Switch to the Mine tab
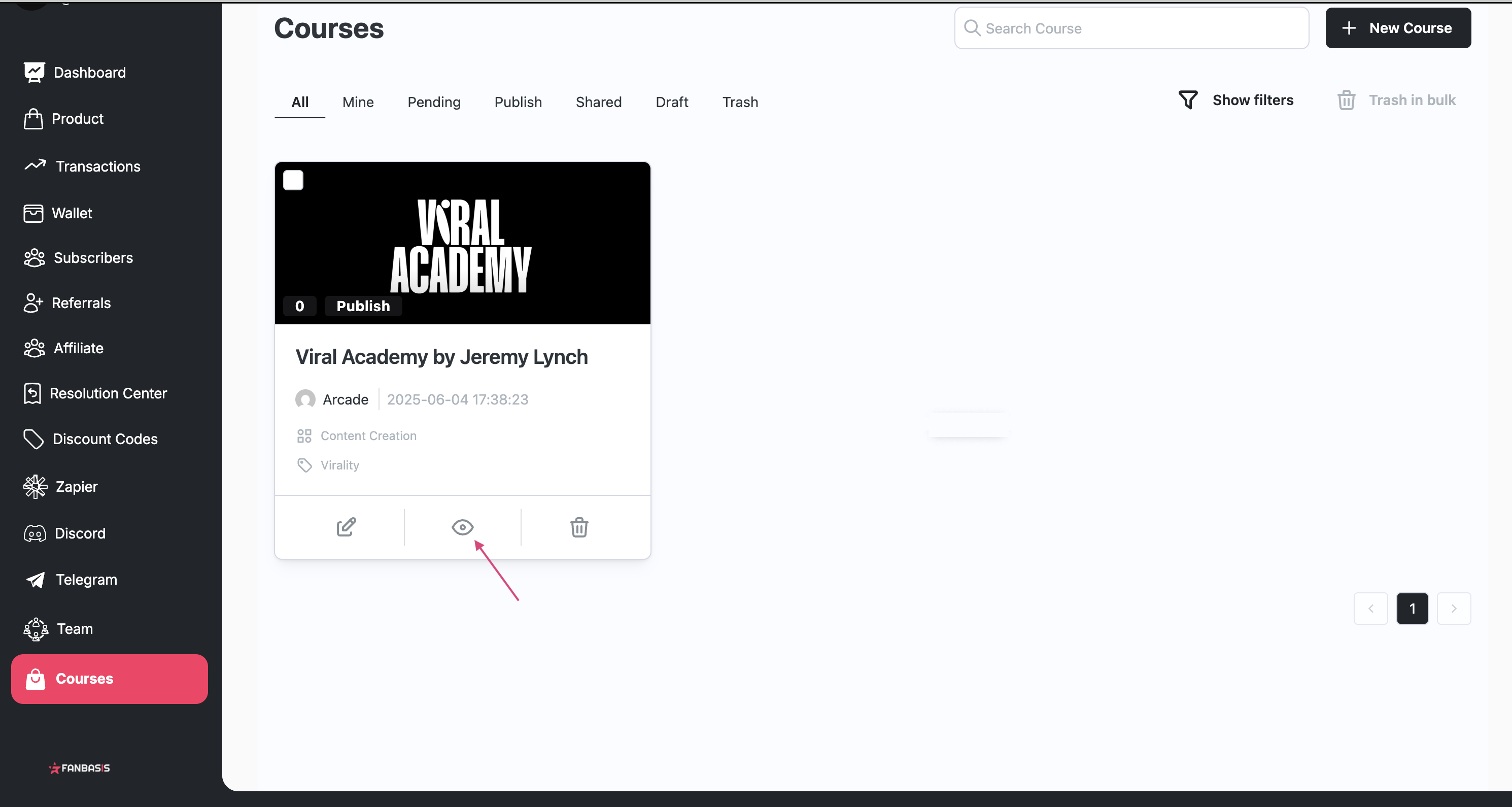The width and height of the screenshot is (1512, 807). point(358,102)
